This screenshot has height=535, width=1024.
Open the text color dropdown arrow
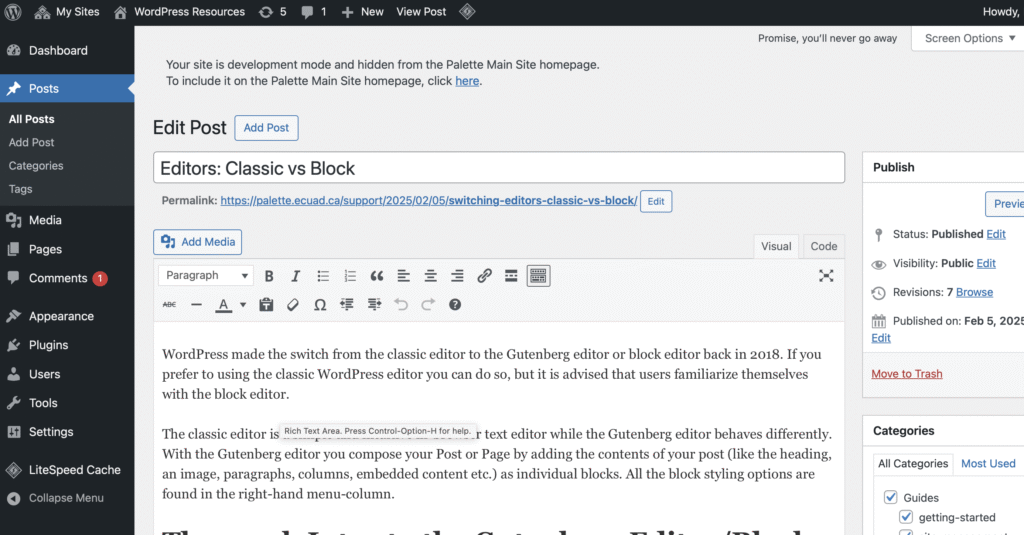pos(243,304)
